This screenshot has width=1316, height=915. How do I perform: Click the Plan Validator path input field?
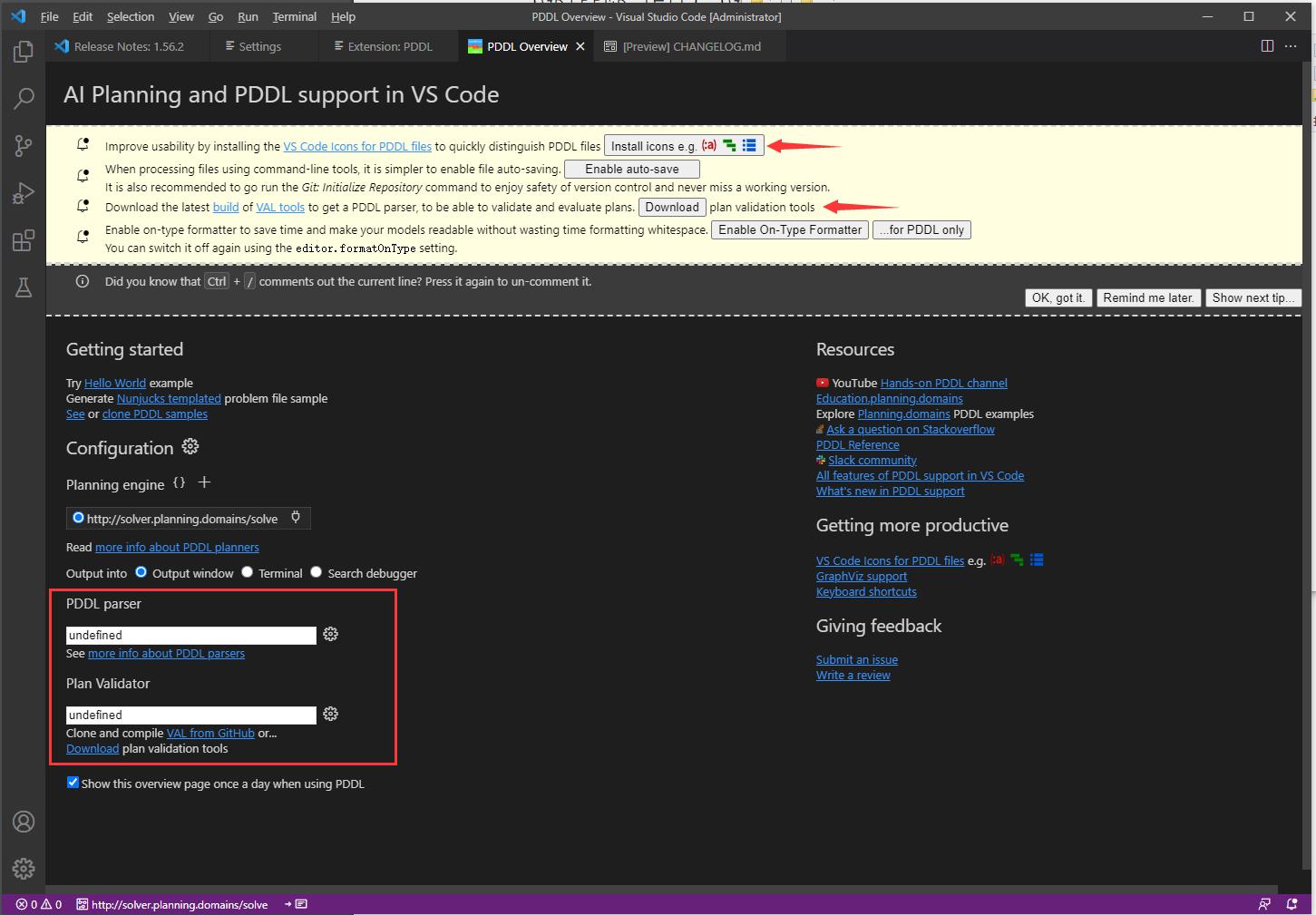pos(191,715)
